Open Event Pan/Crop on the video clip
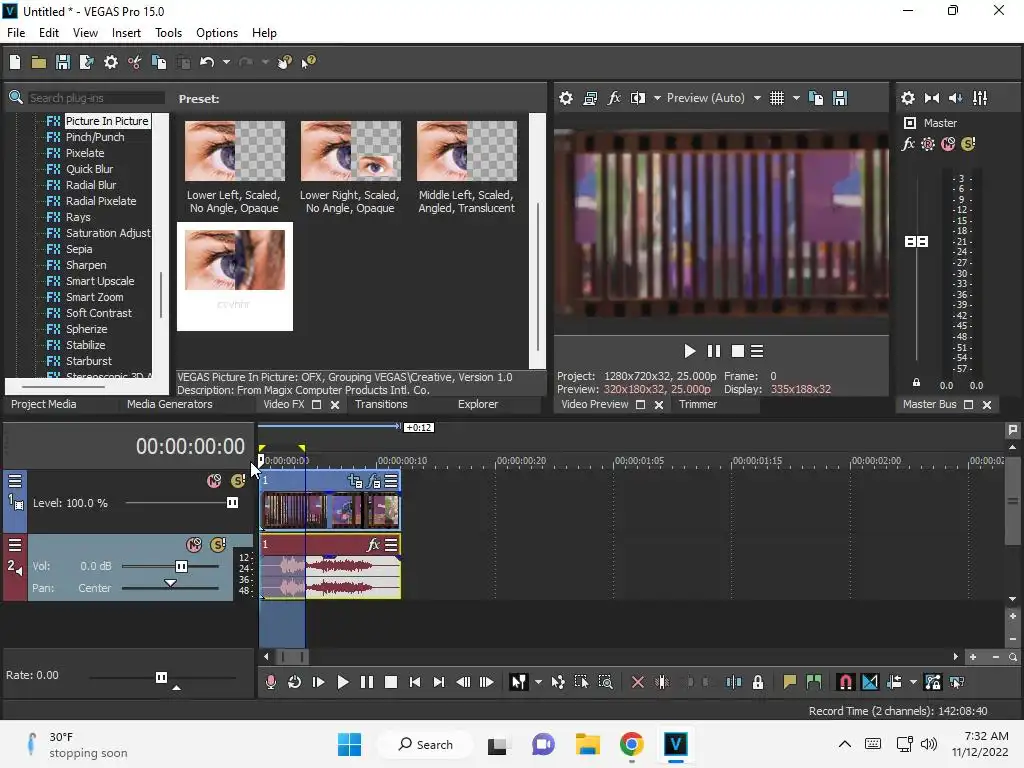The image size is (1024, 768). click(355, 481)
